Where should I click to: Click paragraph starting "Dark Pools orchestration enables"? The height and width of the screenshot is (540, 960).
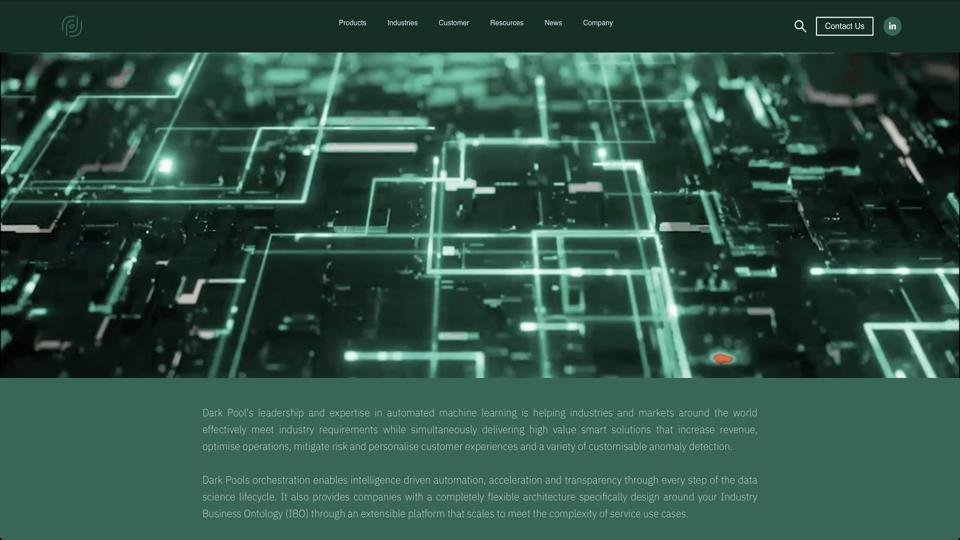[x=479, y=497]
